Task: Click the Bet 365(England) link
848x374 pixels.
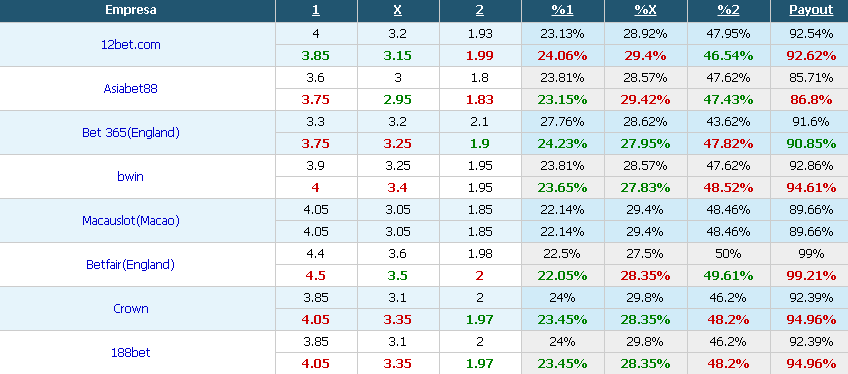Action: click(x=130, y=132)
